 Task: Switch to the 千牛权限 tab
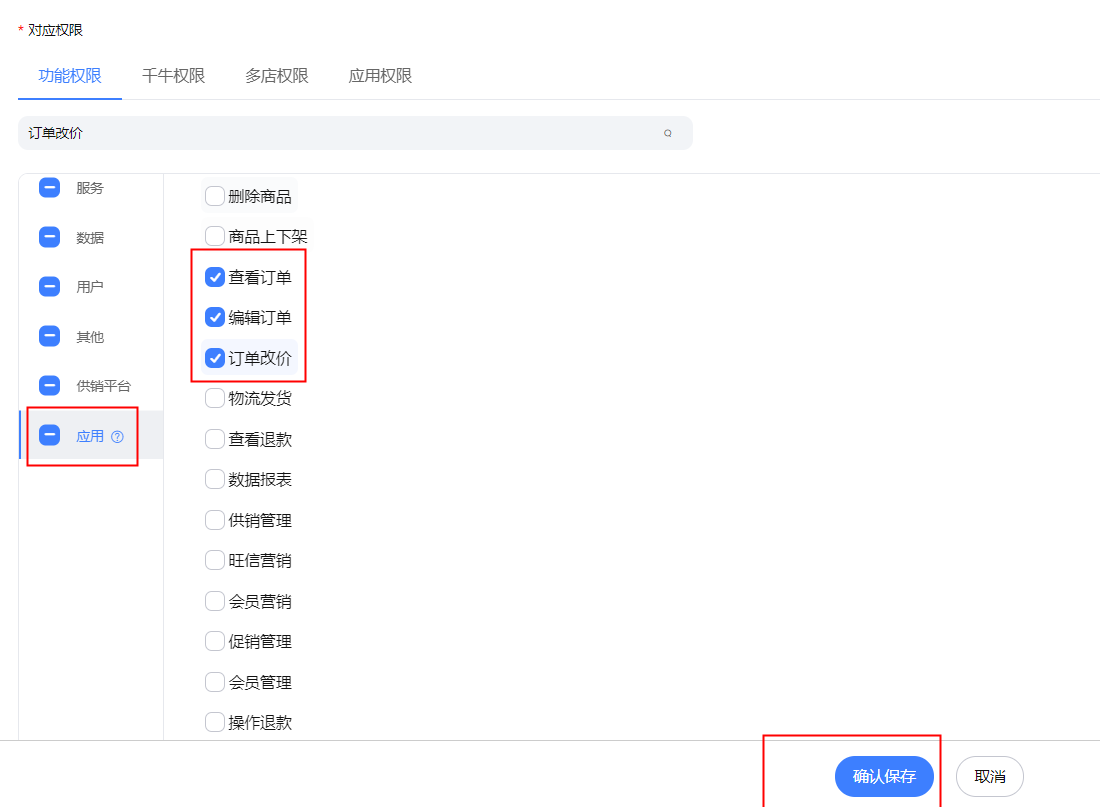[173, 76]
